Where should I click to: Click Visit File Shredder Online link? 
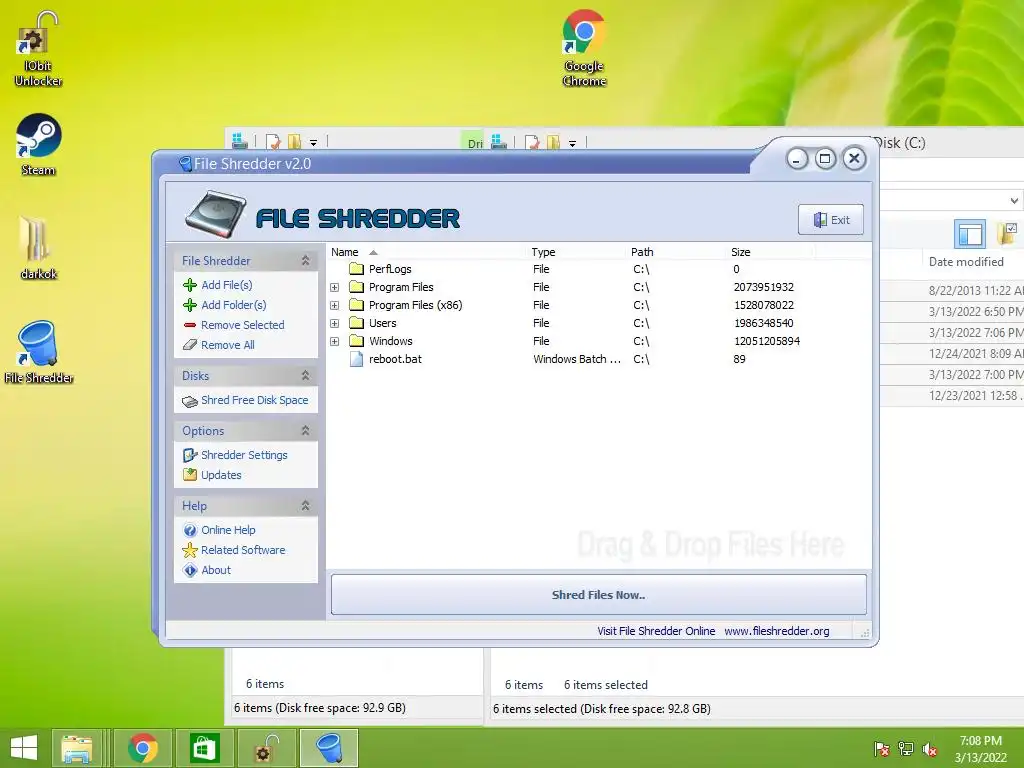point(656,632)
